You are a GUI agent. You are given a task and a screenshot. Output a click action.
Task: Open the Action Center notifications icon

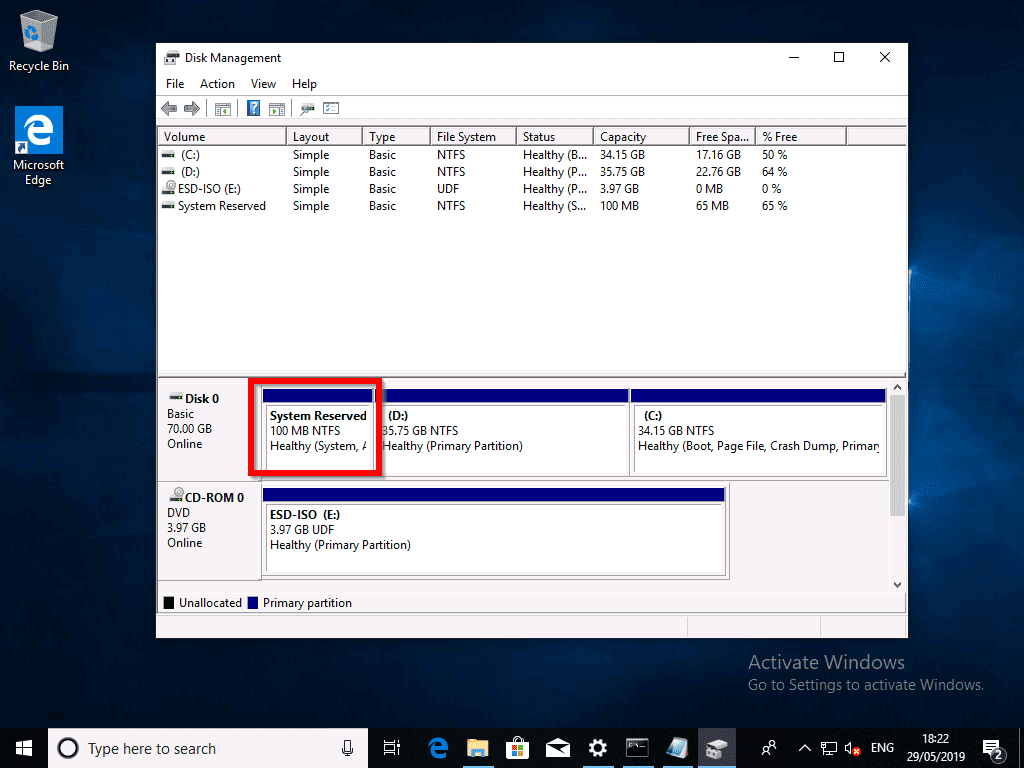coord(993,749)
